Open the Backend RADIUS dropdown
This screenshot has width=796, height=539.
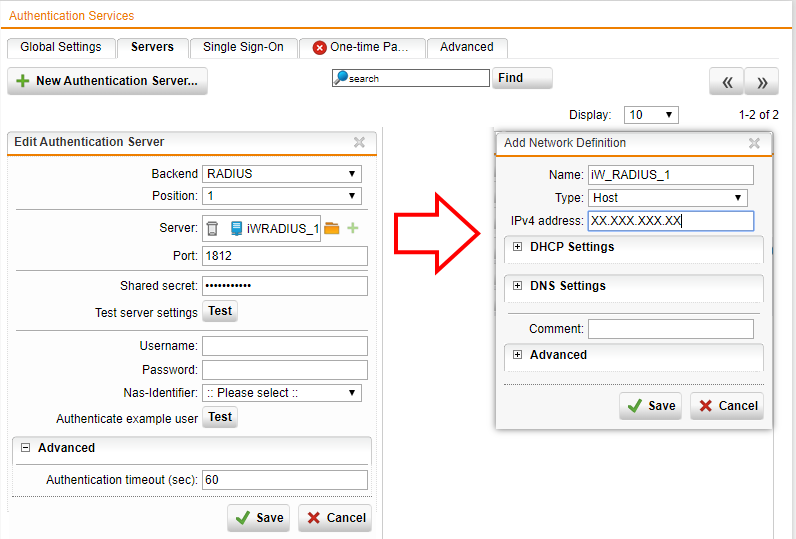pos(282,174)
